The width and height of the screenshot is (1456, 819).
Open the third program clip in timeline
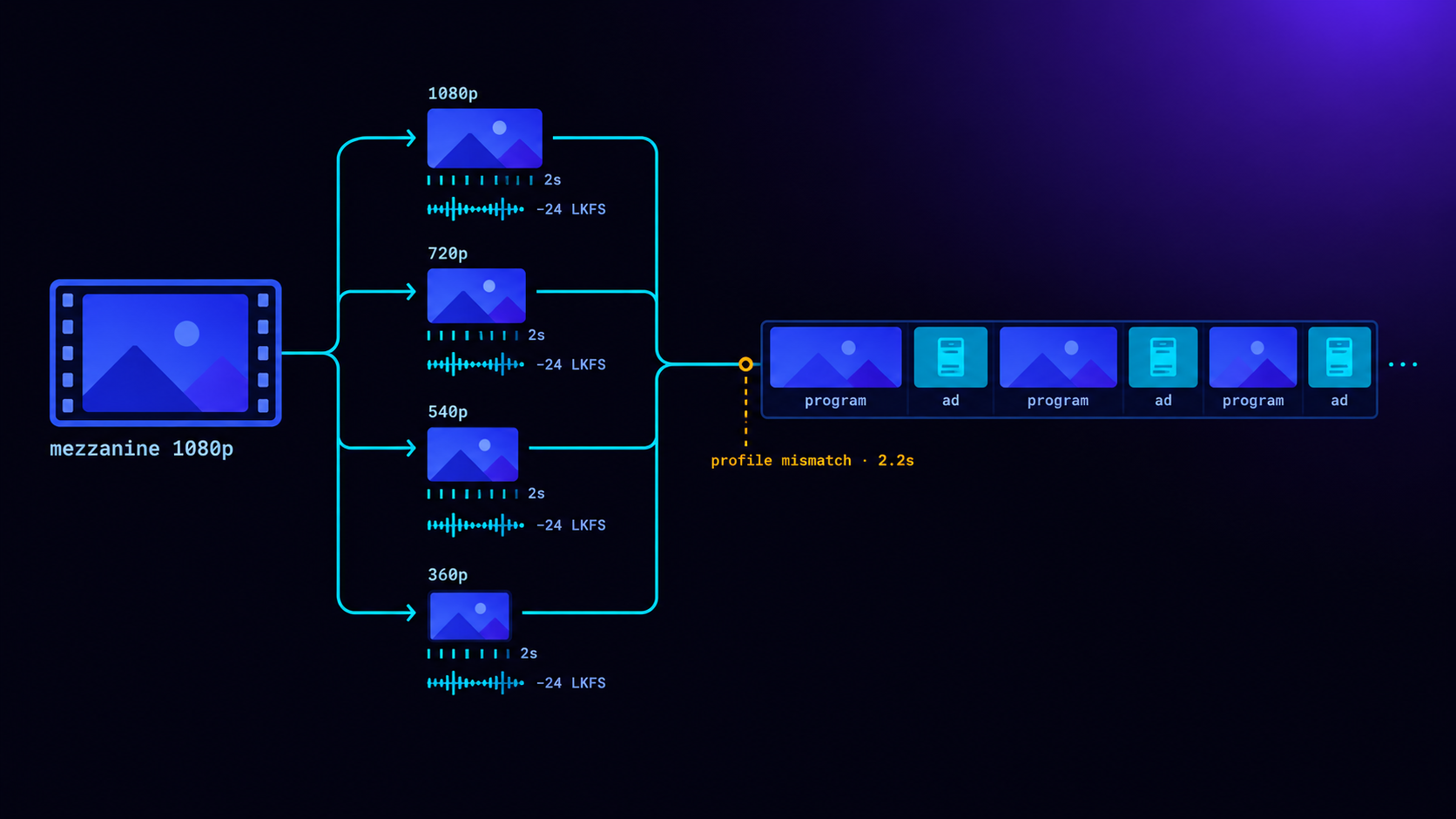point(1253,357)
